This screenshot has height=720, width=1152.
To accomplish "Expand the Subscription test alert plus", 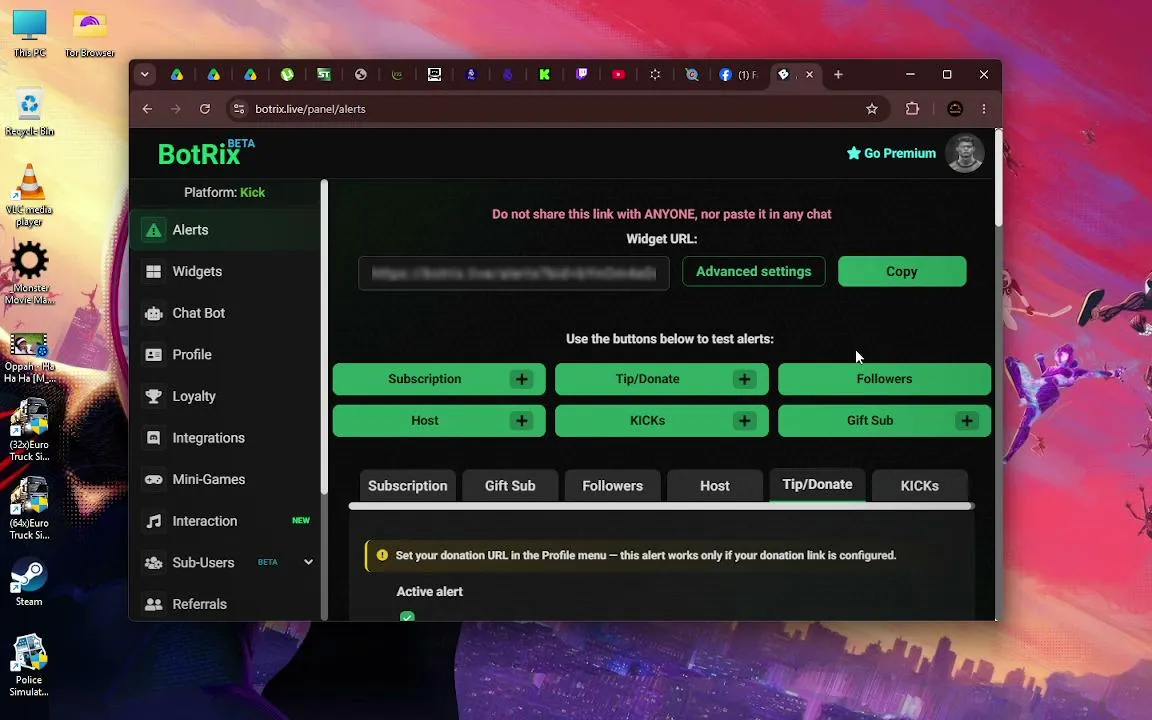I will (522, 379).
